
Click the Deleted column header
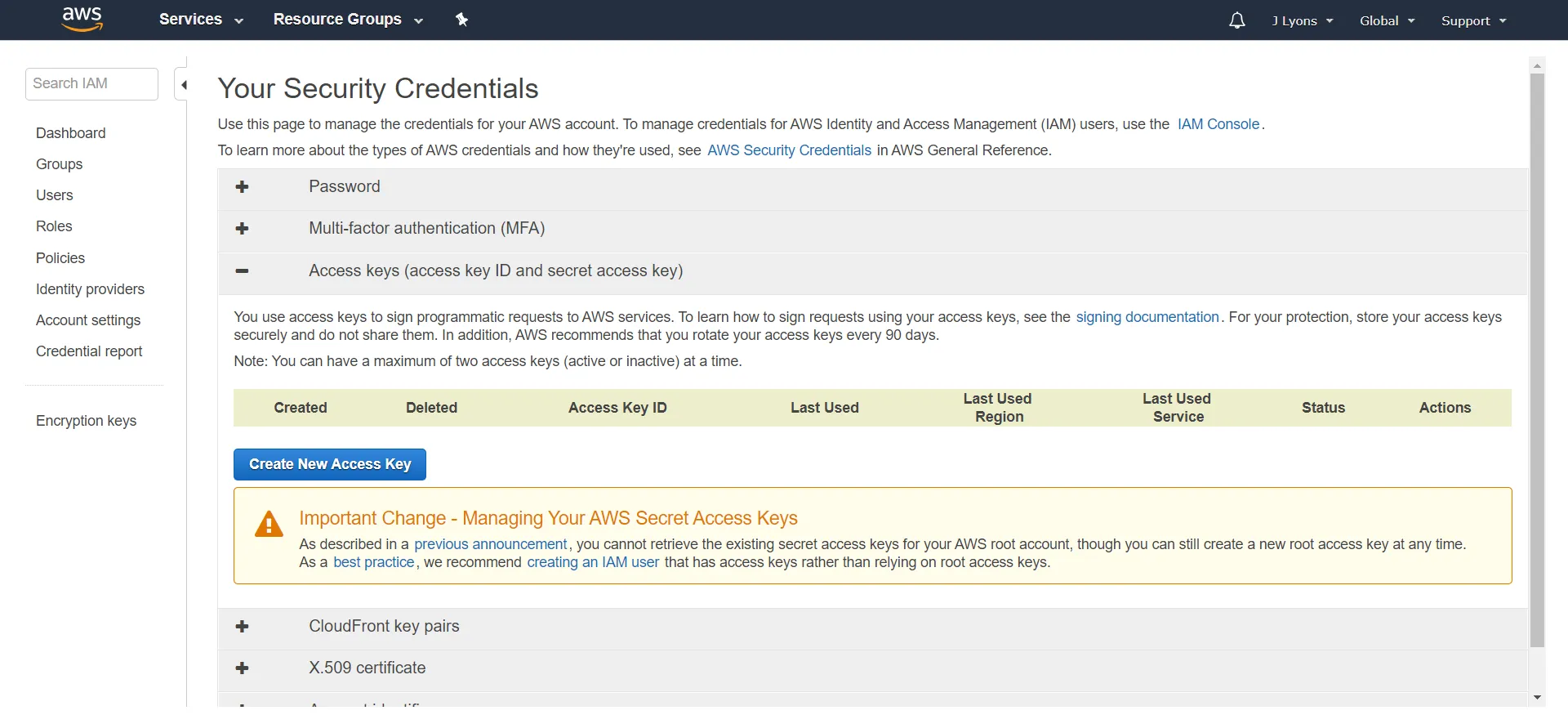pos(432,408)
